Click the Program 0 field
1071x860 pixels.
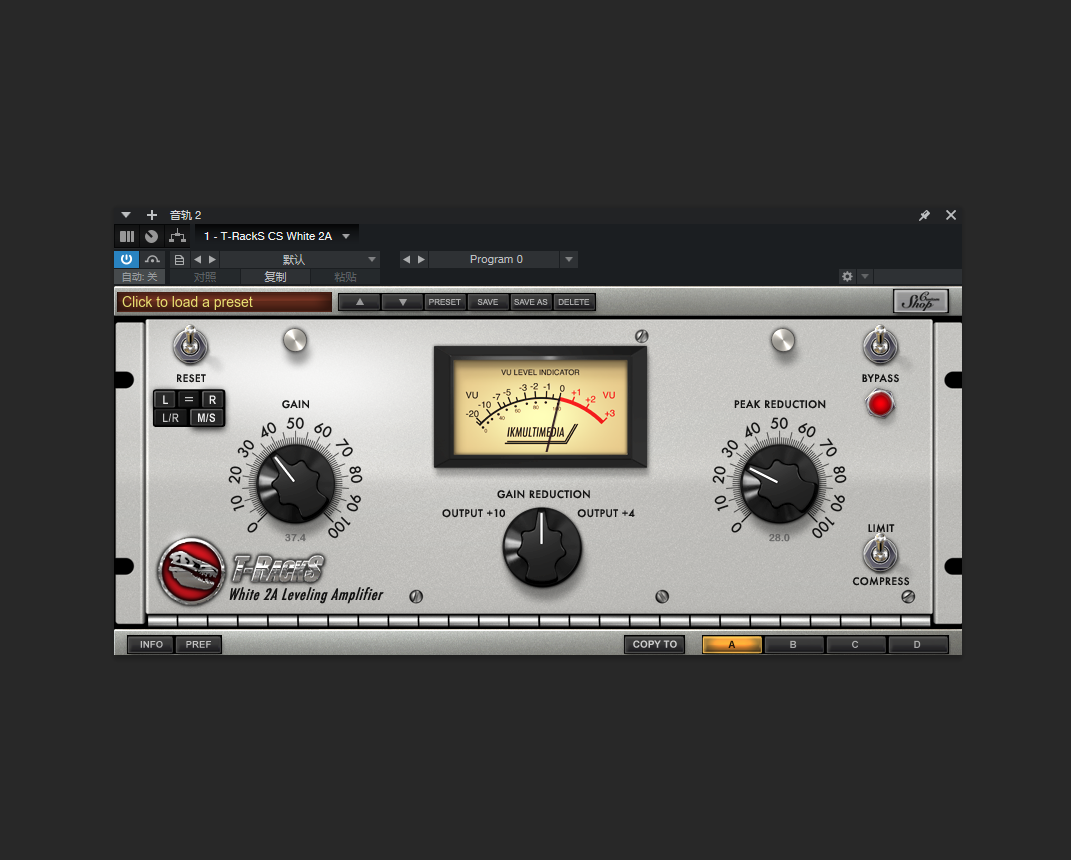pyautogui.click(x=496, y=260)
